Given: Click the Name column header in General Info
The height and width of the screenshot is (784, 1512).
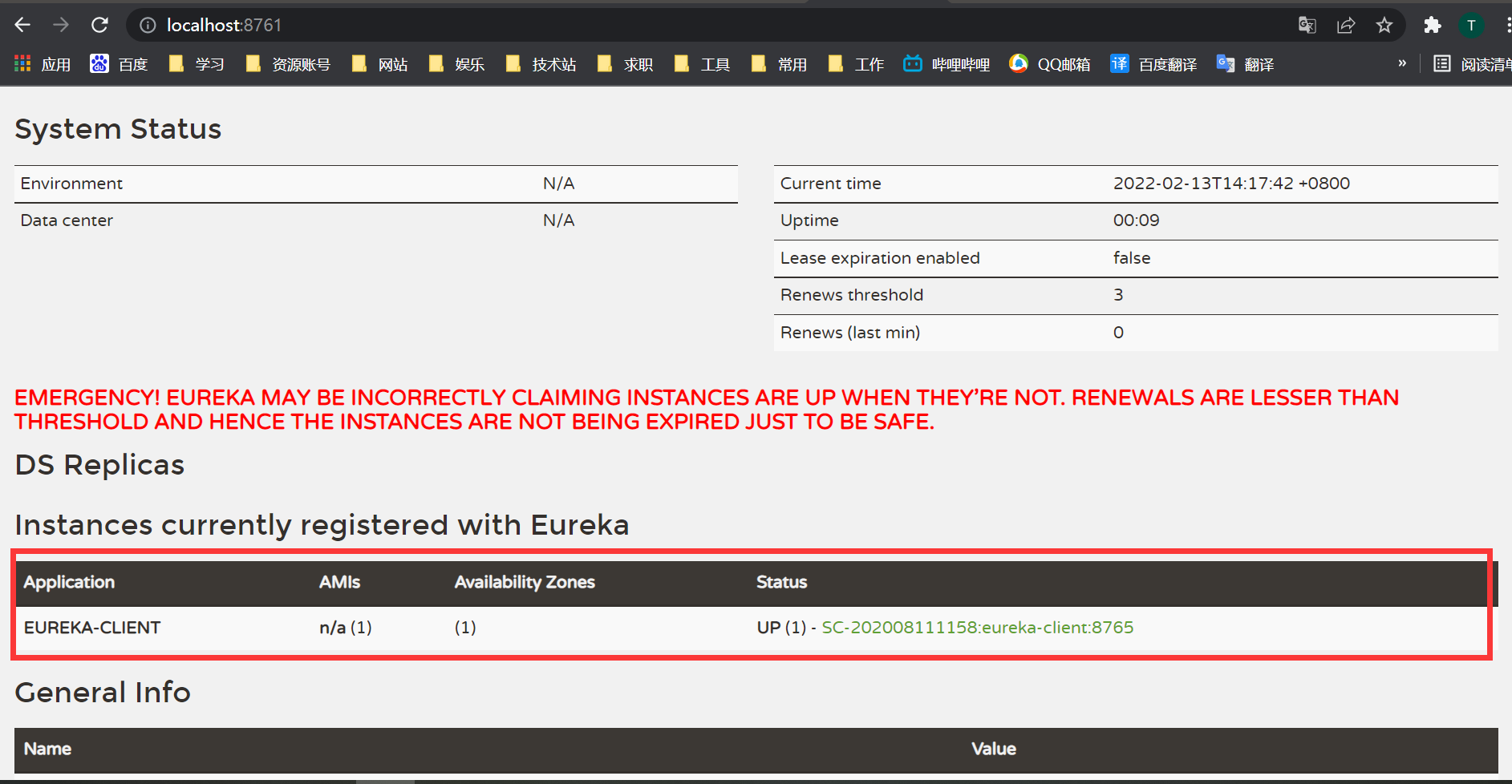Looking at the screenshot, I should 47,749.
